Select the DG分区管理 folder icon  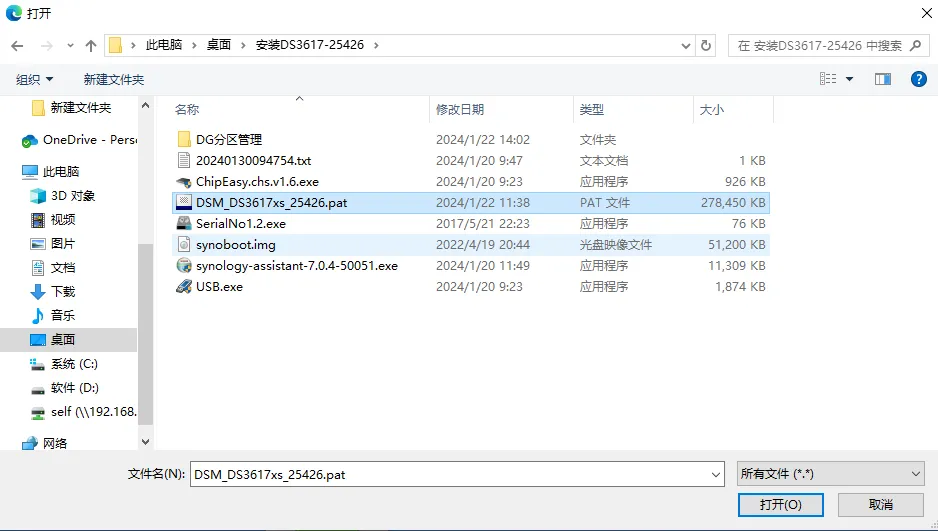pyautogui.click(x=184, y=139)
